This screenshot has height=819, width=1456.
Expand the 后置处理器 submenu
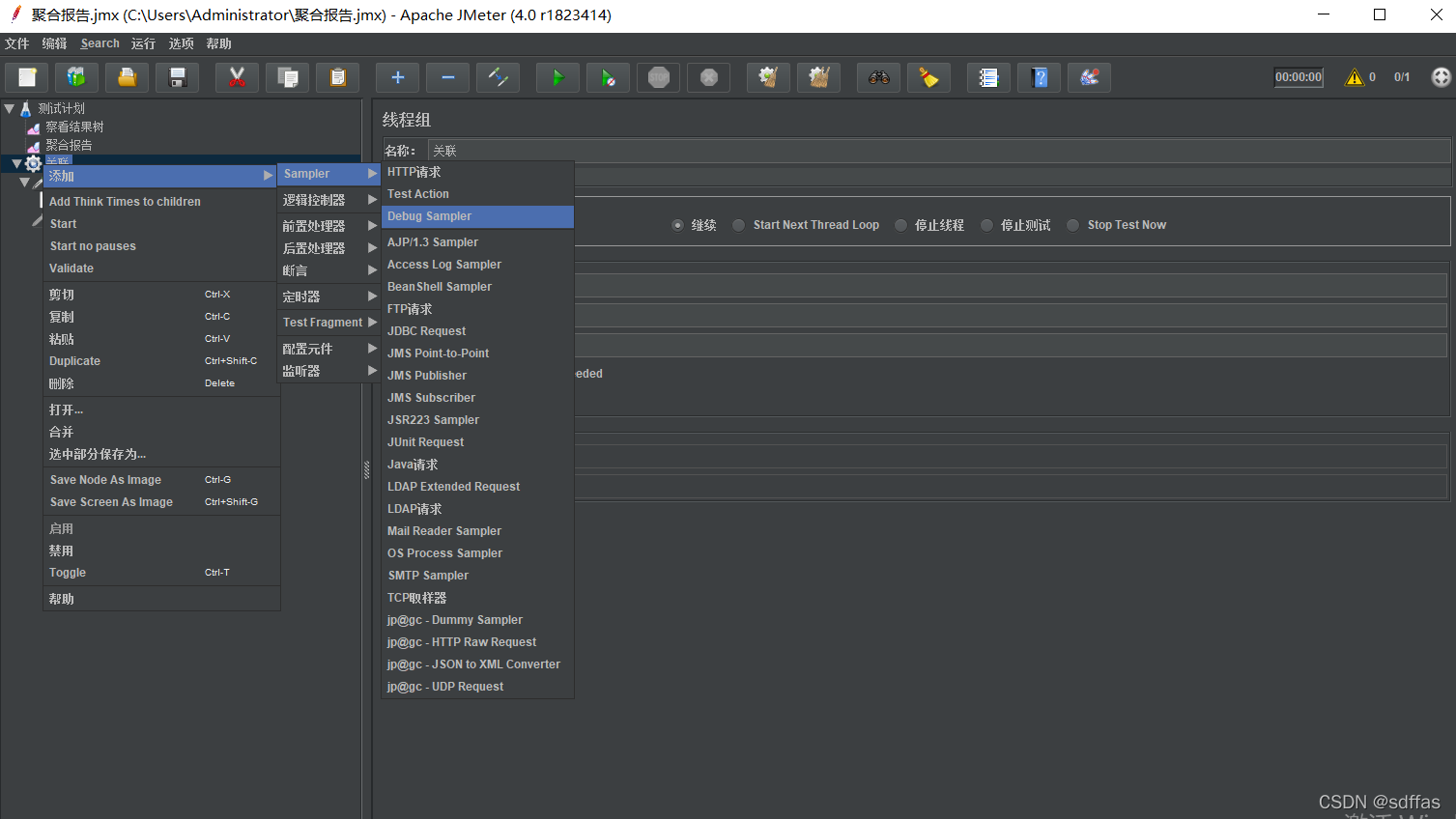point(328,248)
